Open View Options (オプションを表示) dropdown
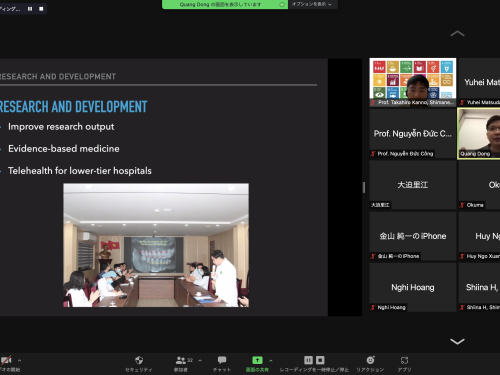This screenshot has width=500, height=375. (x=312, y=4)
